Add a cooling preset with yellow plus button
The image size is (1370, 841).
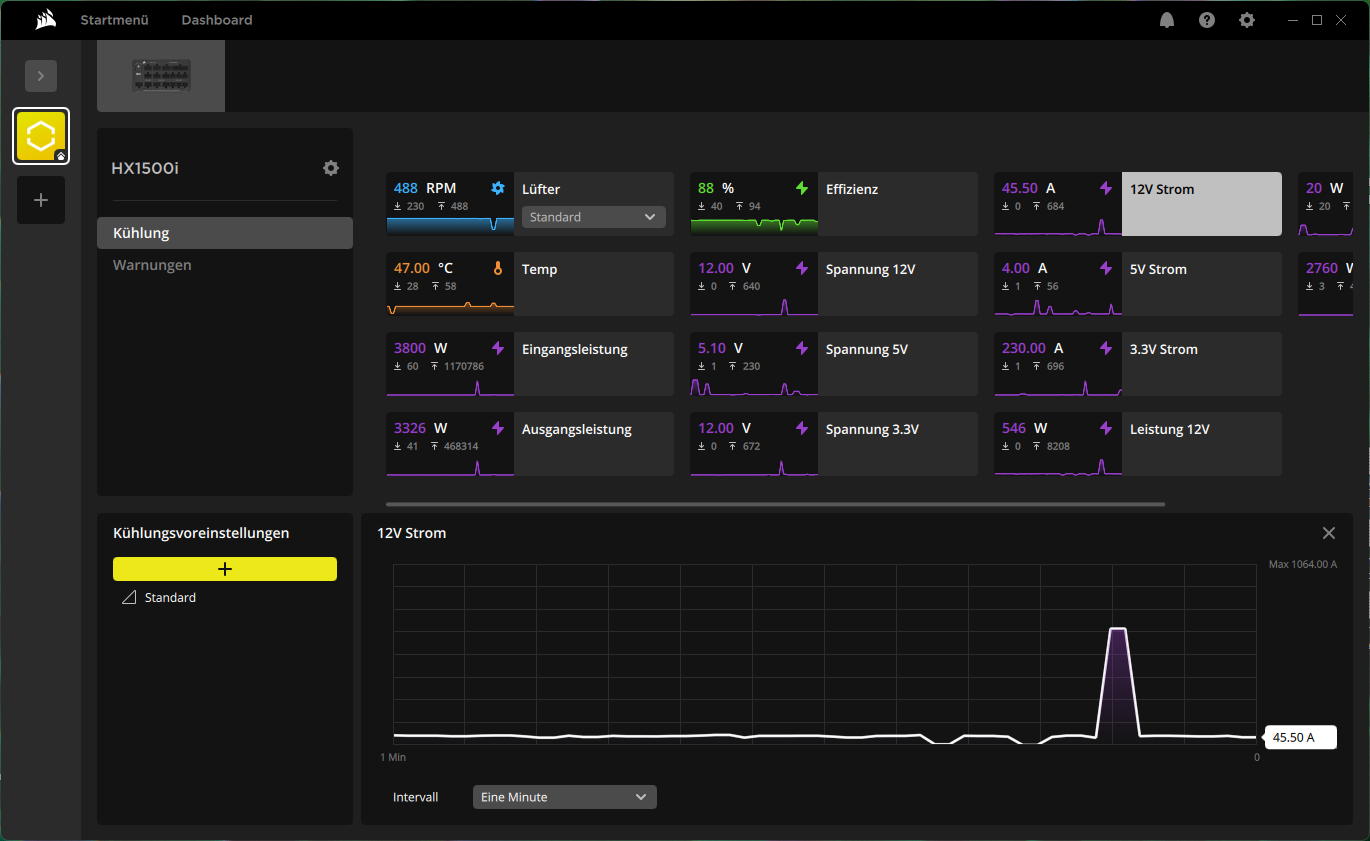225,569
